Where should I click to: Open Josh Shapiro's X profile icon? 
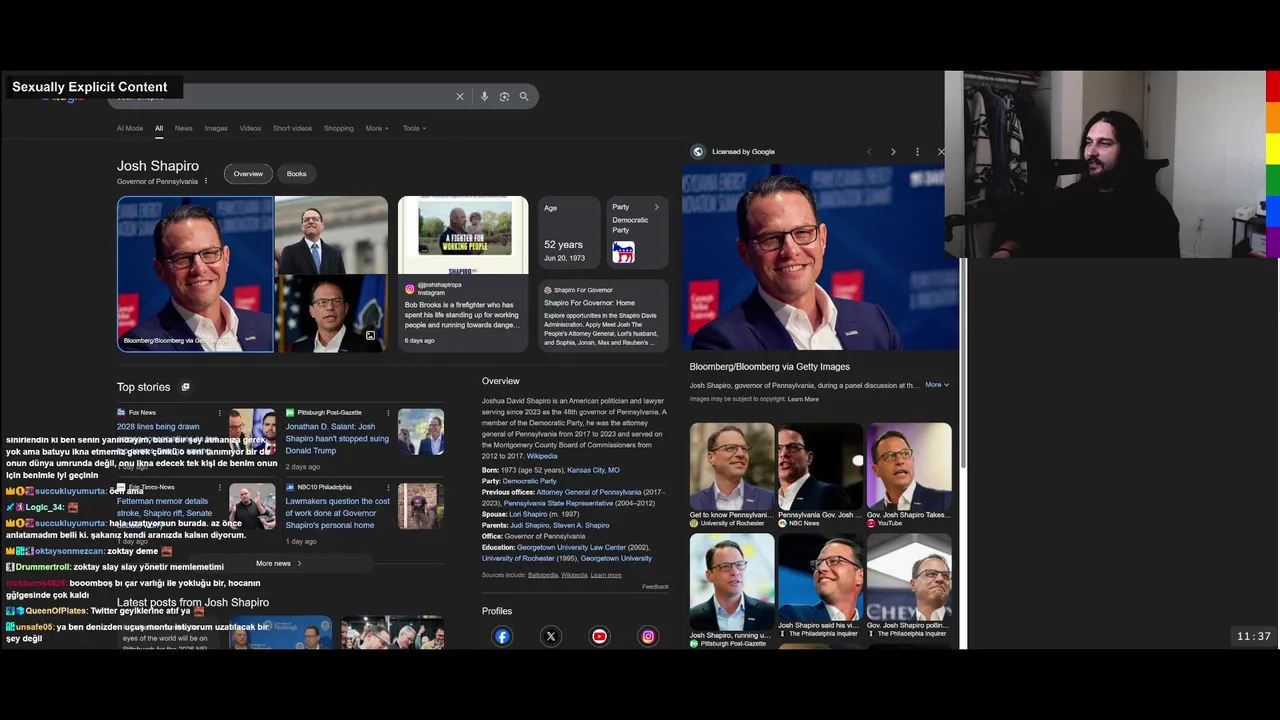click(551, 636)
